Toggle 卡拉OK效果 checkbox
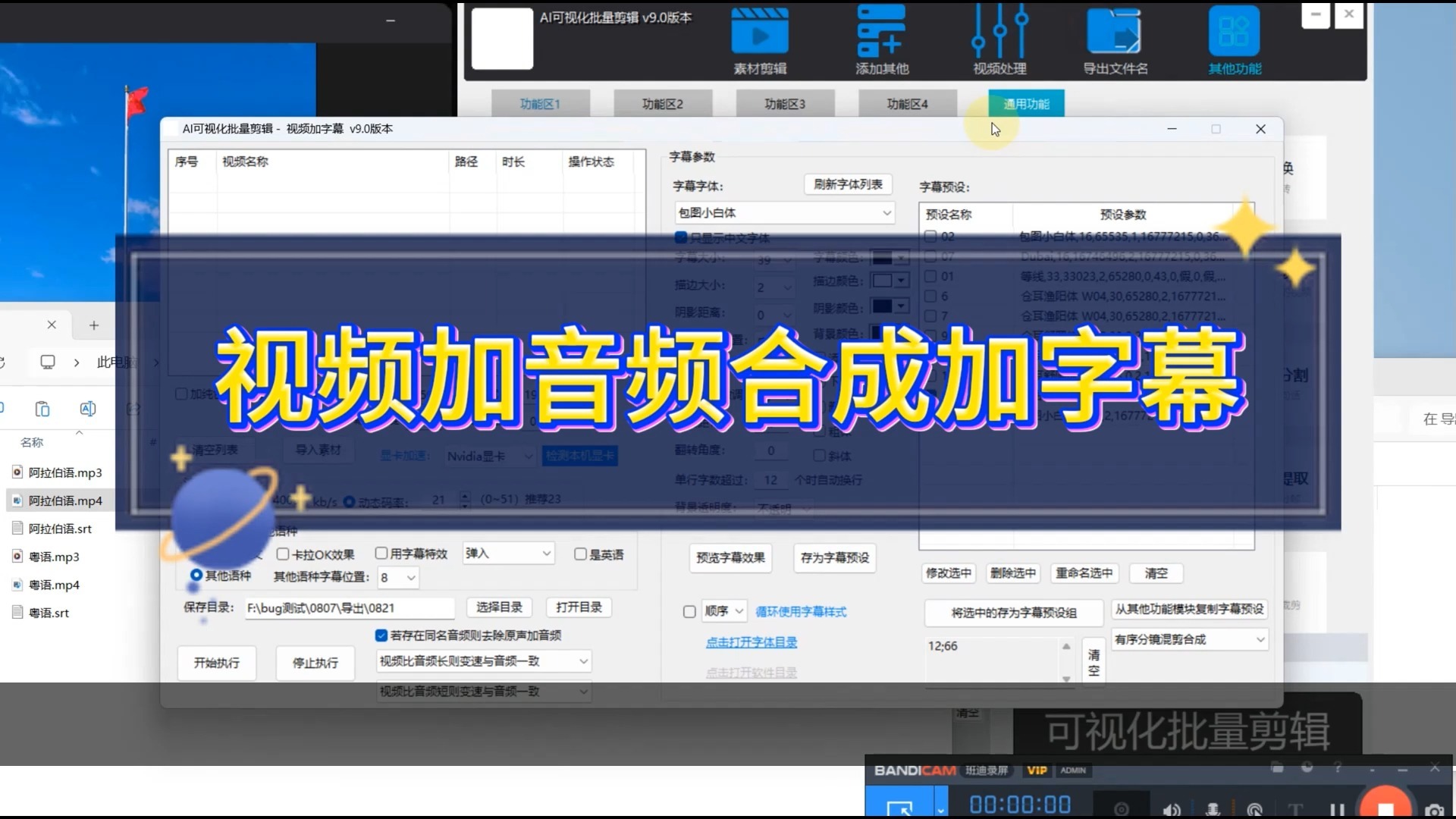Viewport: 1456px width, 819px height. click(283, 554)
